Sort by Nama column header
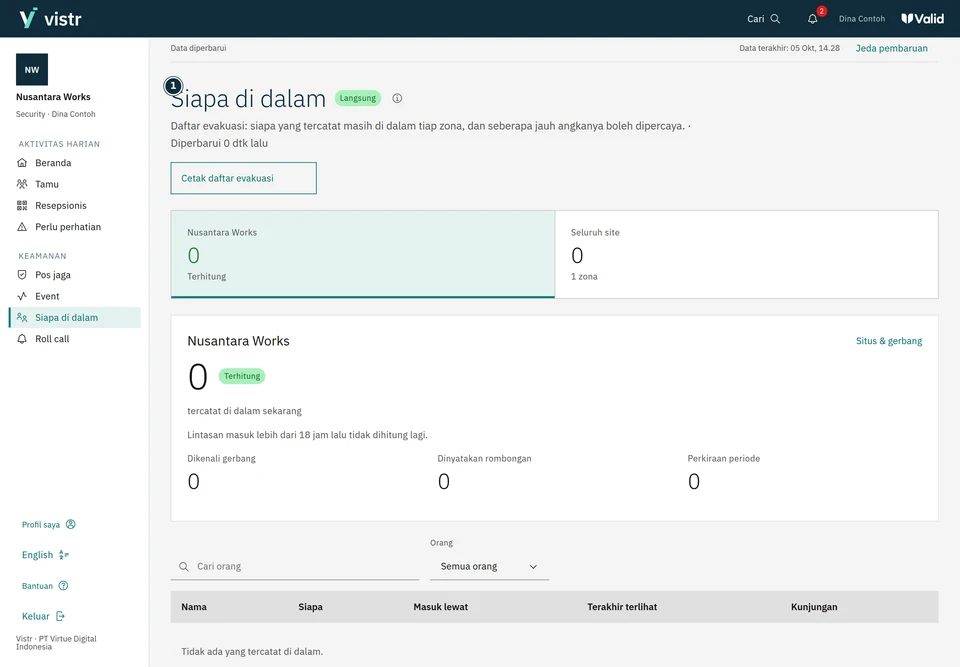960x667 pixels. click(194, 607)
